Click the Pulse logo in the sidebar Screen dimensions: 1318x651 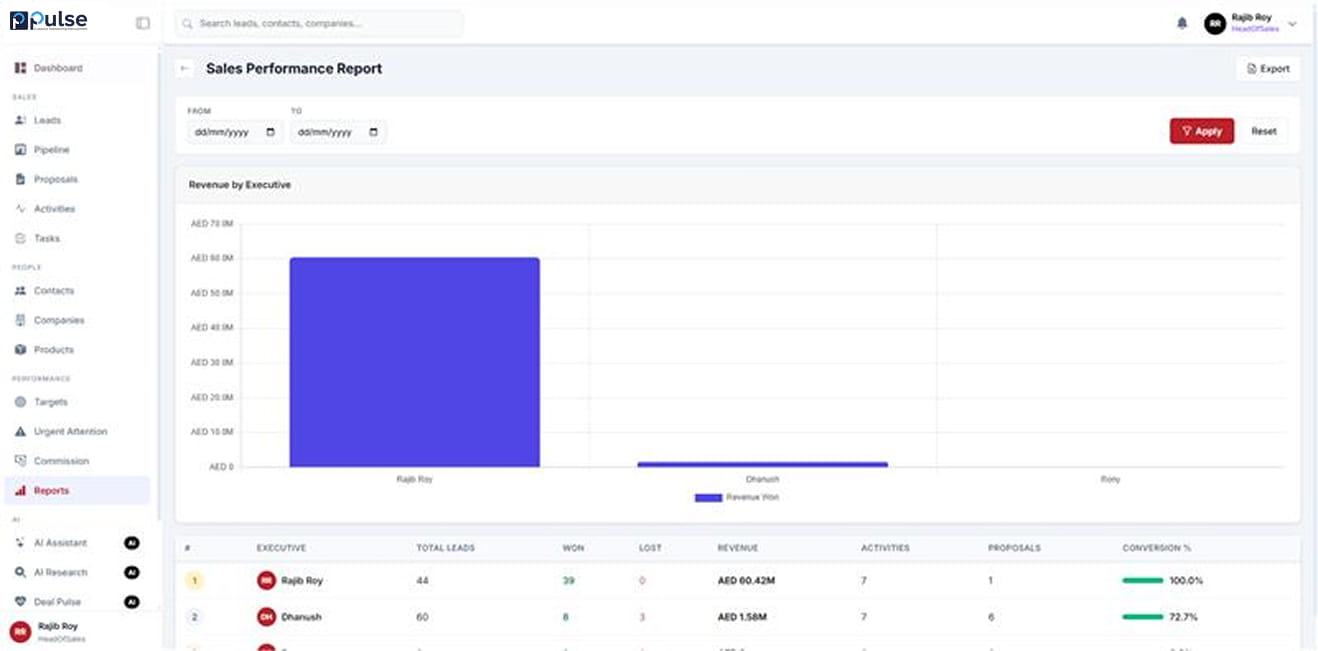(49, 21)
